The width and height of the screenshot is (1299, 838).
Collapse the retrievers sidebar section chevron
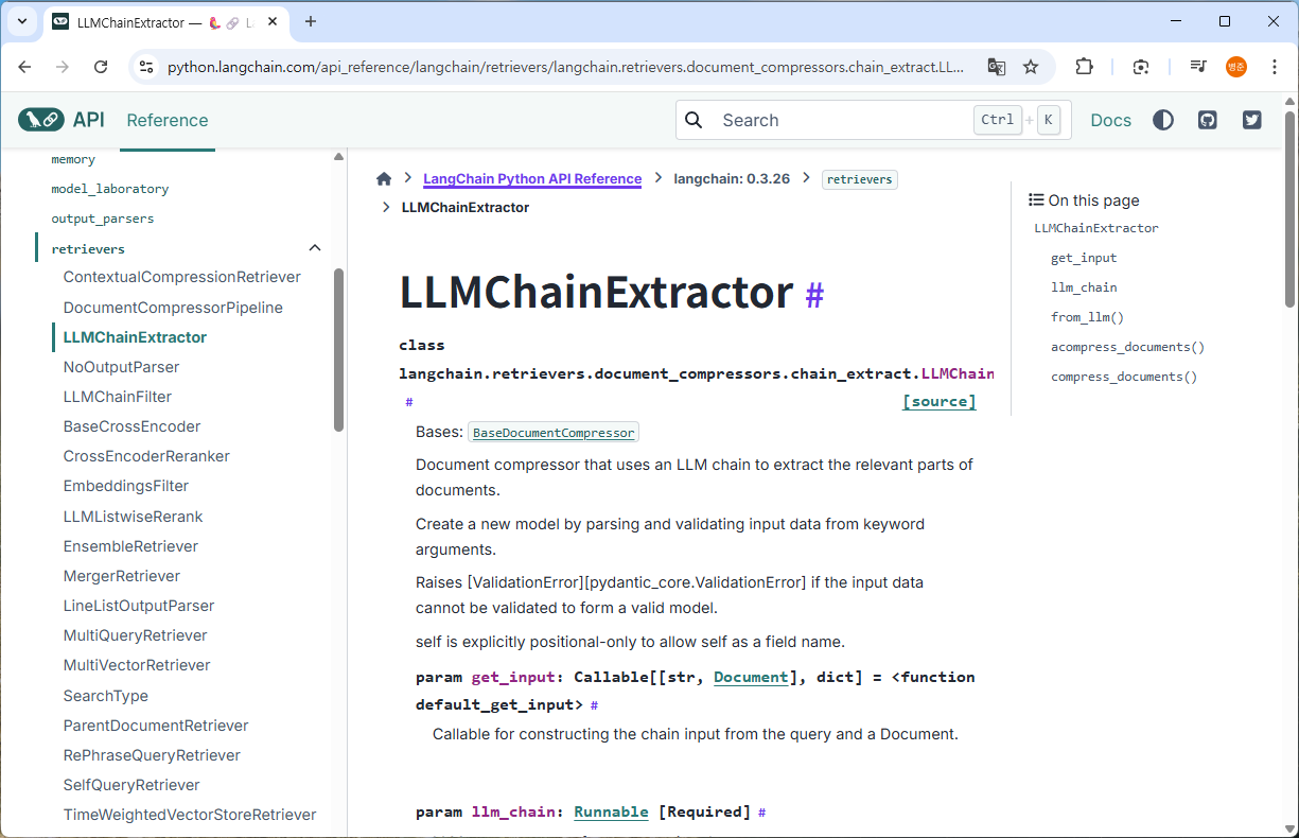click(x=315, y=248)
